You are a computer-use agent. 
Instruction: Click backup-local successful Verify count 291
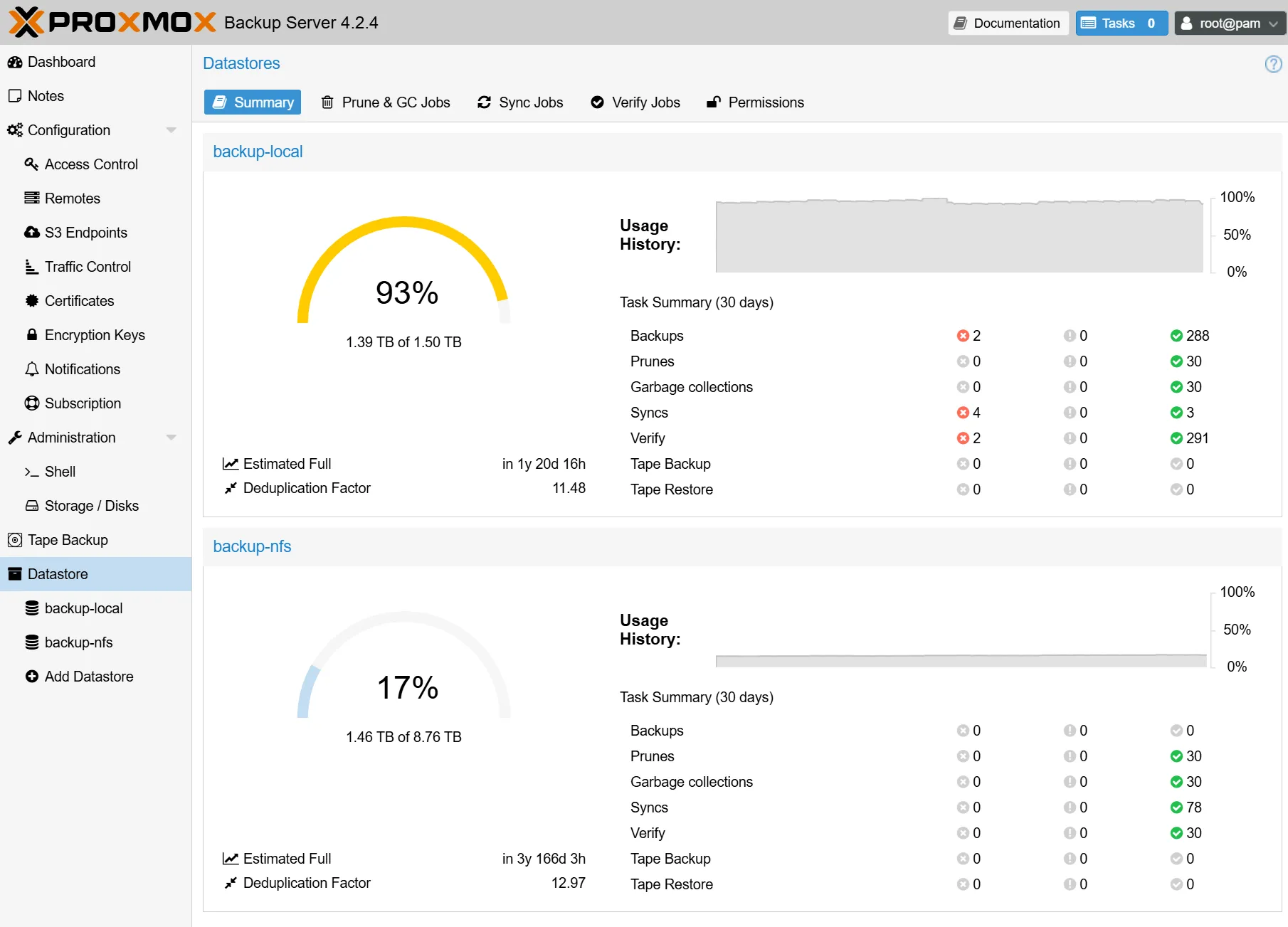coord(1190,438)
